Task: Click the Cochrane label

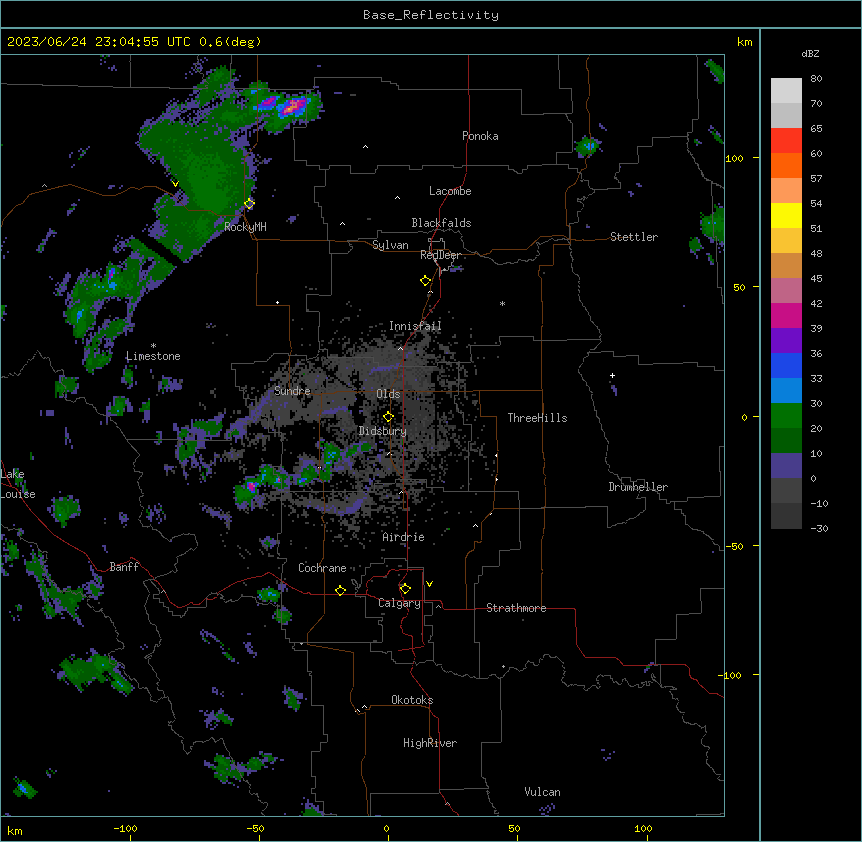Action: [322, 568]
